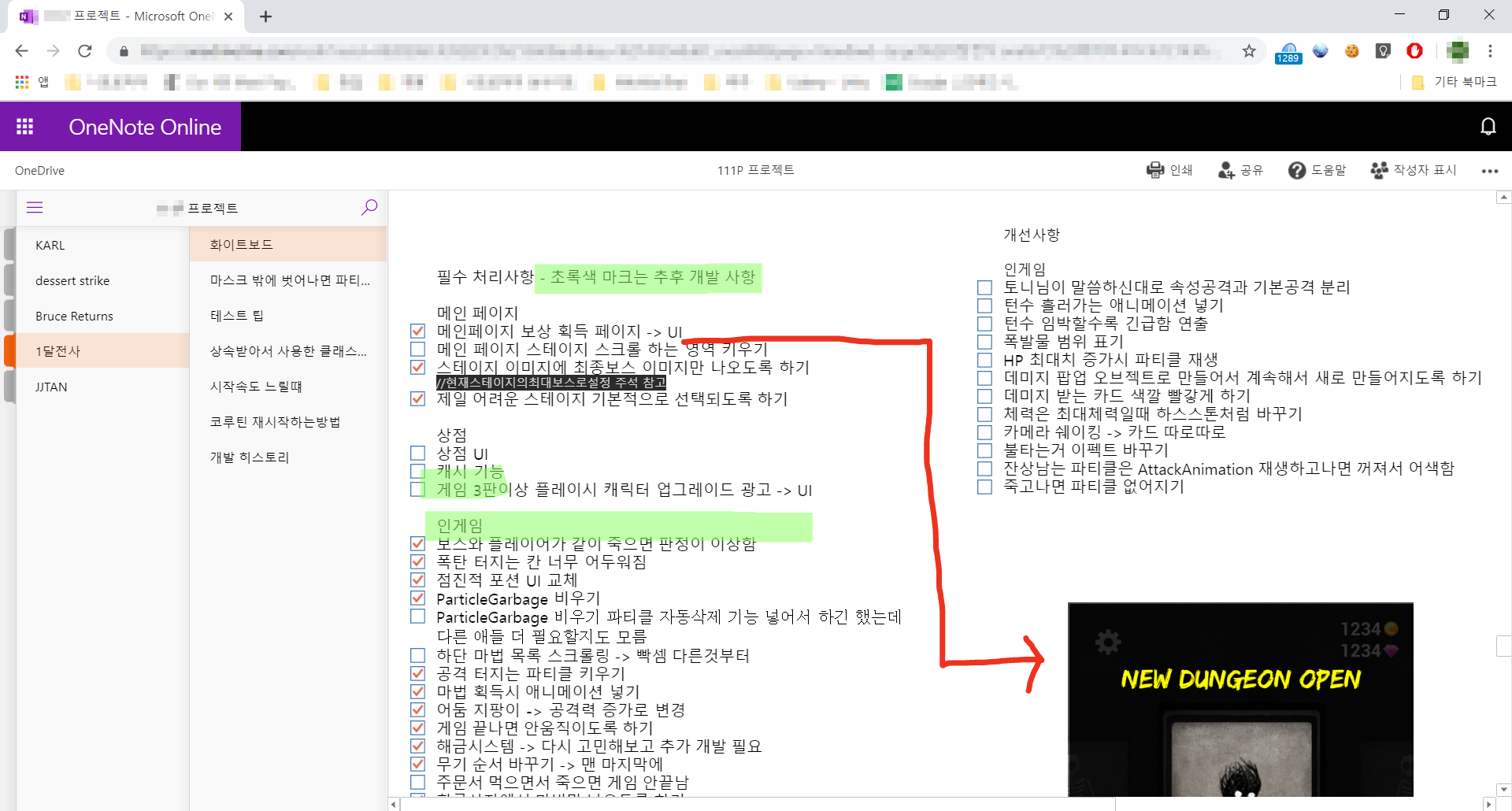The image size is (1512, 811).
Task: Toggle show authors (작성자 표시)
Action: pyautogui.click(x=1413, y=170)
